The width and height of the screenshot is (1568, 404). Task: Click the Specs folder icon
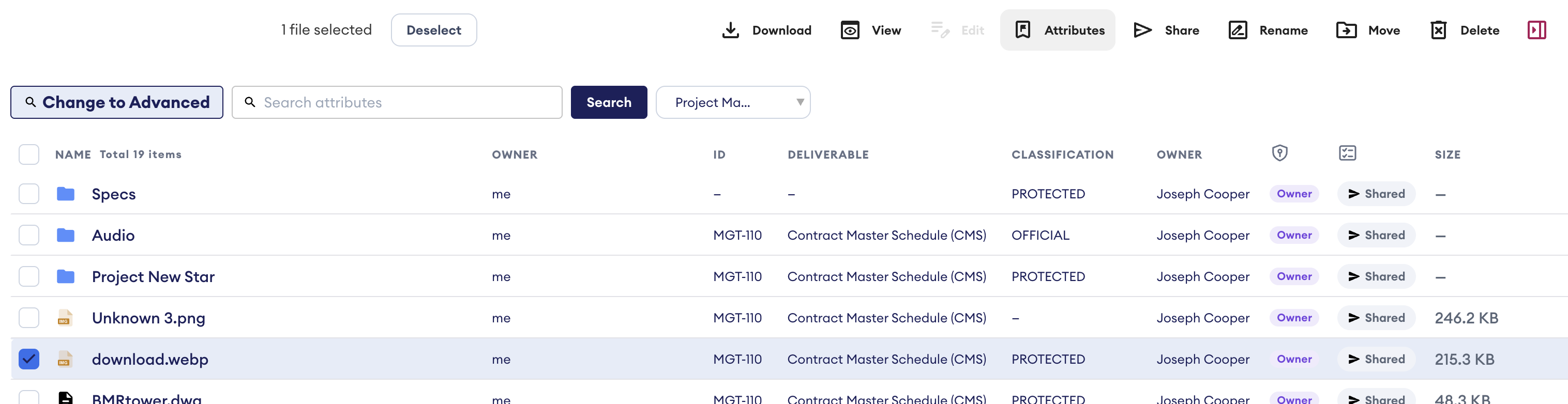pos(65,194)
